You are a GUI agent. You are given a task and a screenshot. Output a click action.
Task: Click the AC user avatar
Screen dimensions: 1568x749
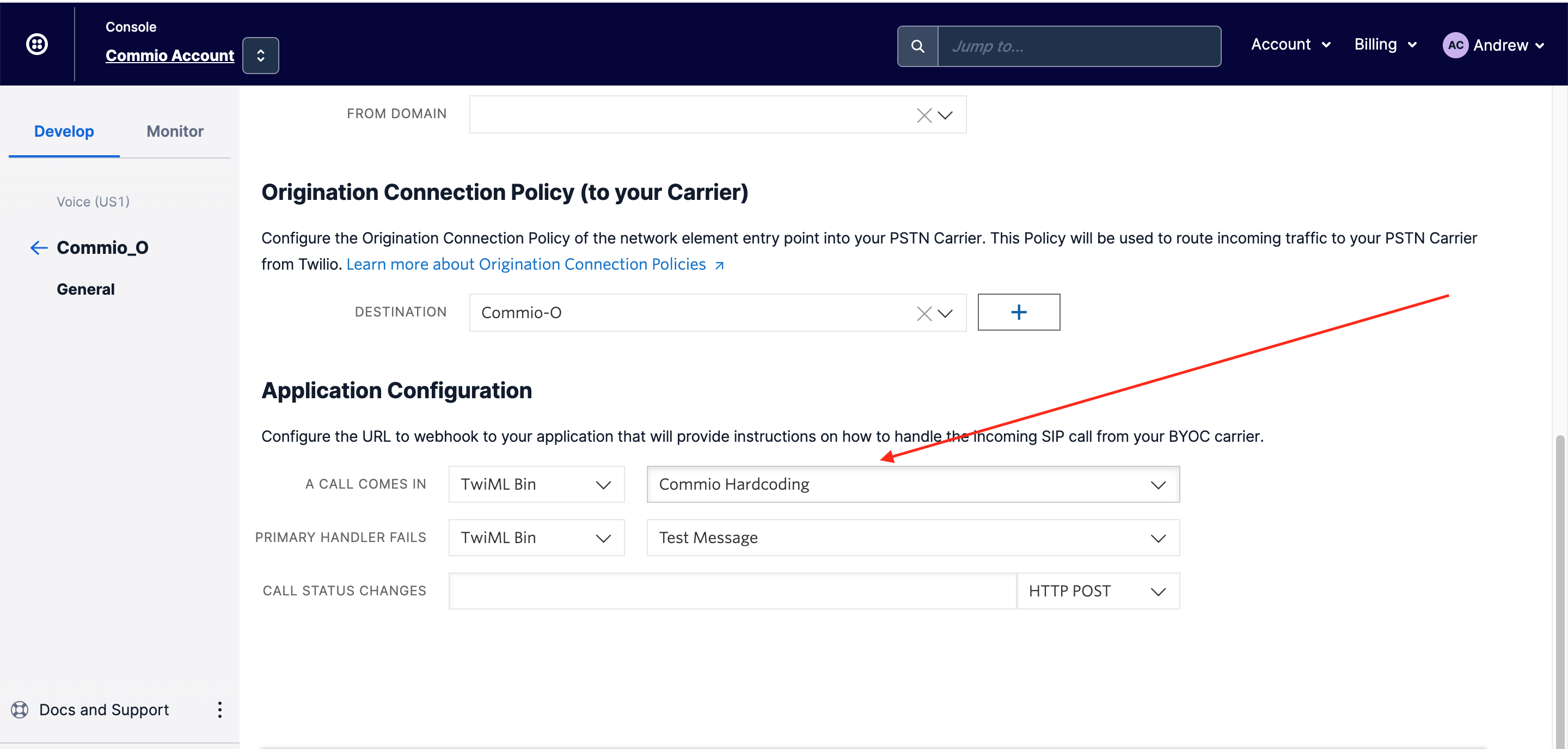click(x=1455, y=45)
